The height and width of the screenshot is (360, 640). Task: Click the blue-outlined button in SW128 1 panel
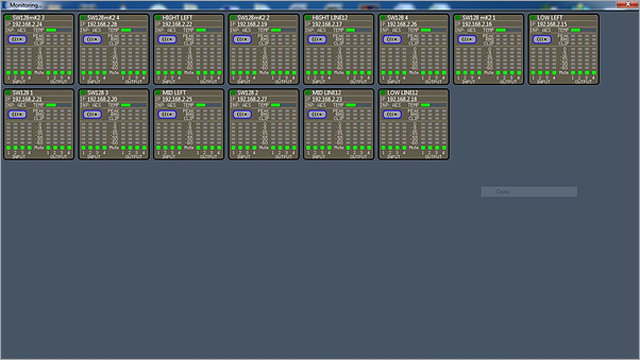point(17,114)
